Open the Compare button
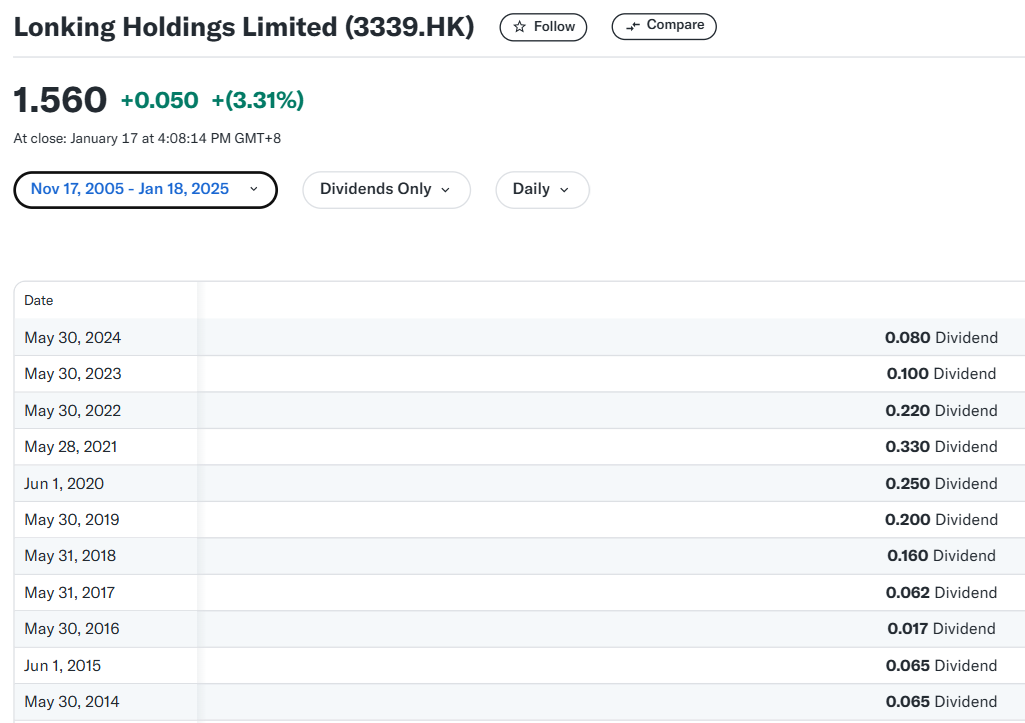Screen dimensions: 1025x723 click(664, 26)
